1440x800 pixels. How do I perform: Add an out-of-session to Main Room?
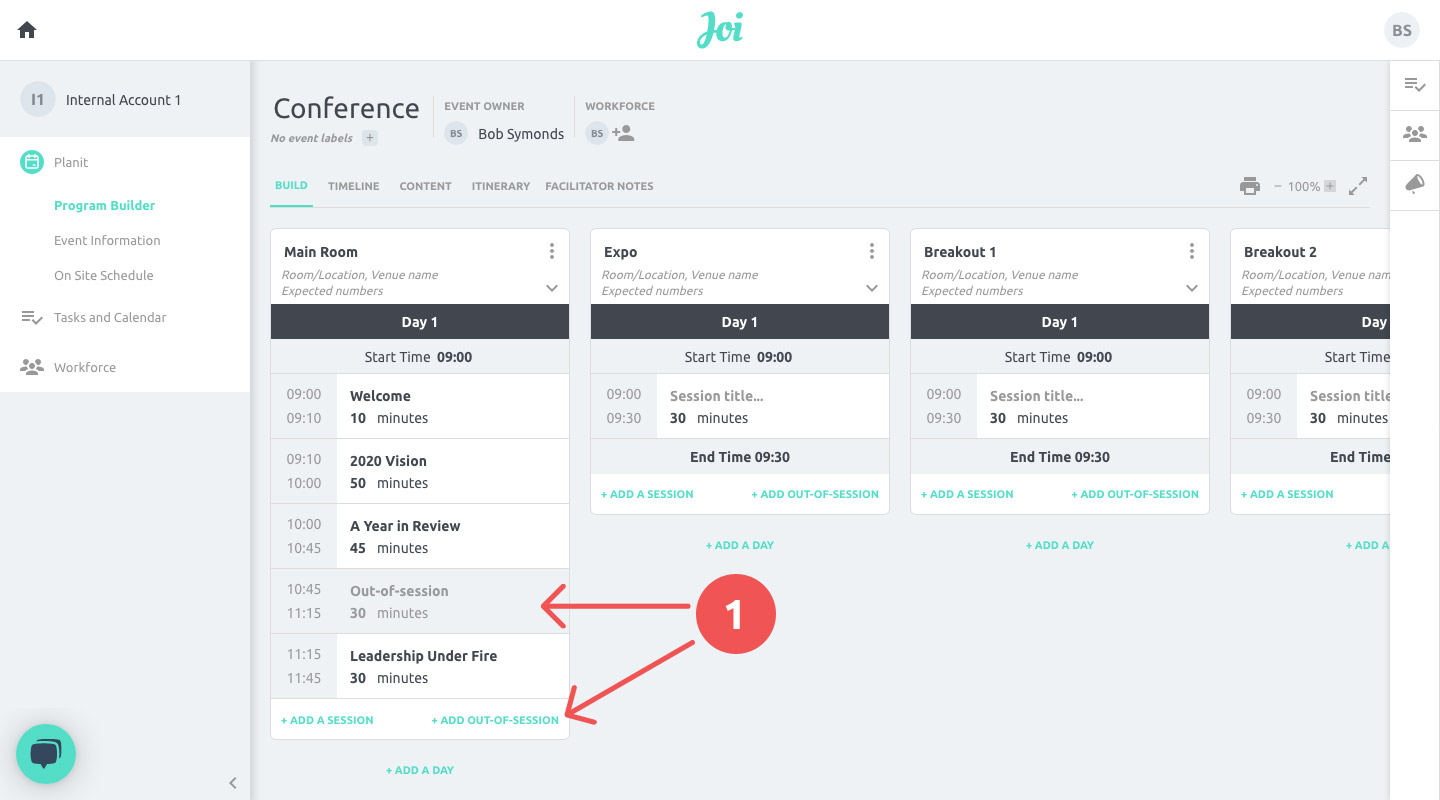495,719
